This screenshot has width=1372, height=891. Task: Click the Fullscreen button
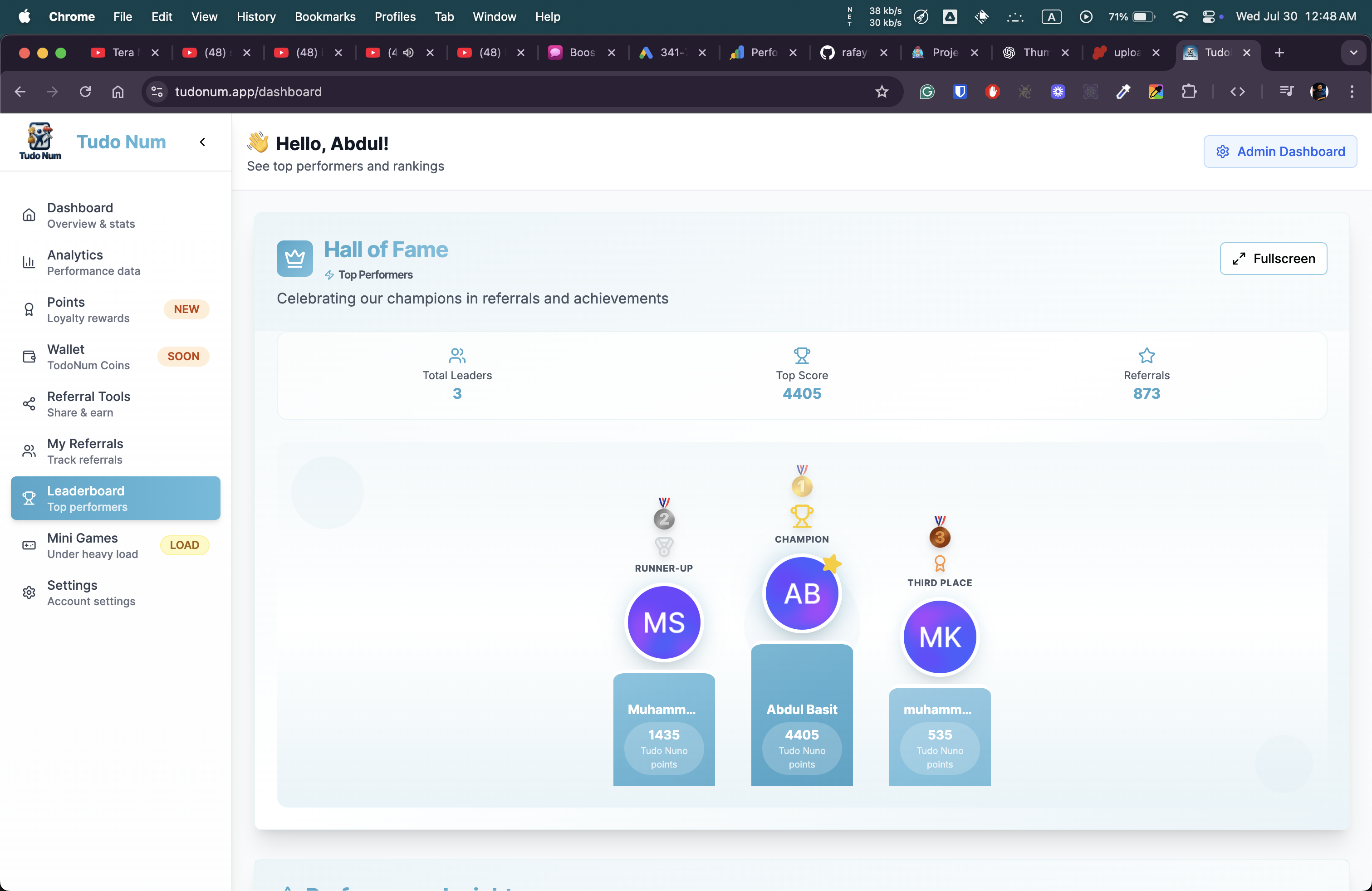point(1274,259)
